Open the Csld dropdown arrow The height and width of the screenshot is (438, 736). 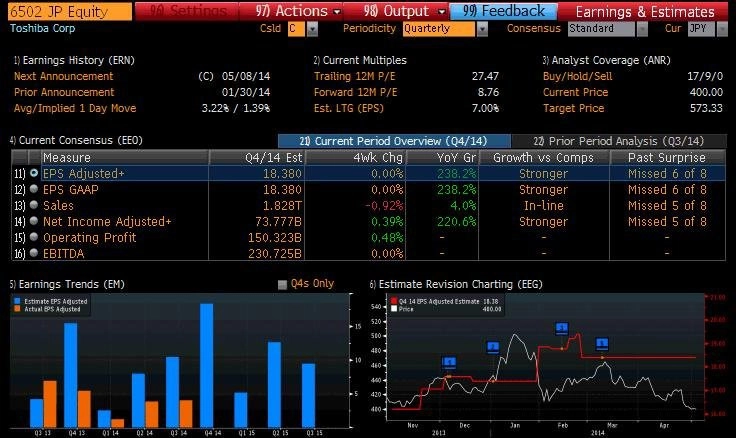coord(312,29)
